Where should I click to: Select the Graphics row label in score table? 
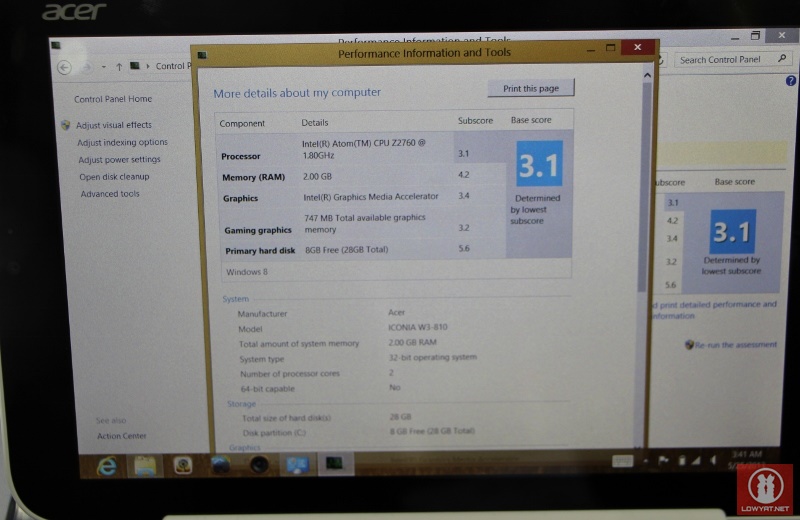(x=240, y=199)
